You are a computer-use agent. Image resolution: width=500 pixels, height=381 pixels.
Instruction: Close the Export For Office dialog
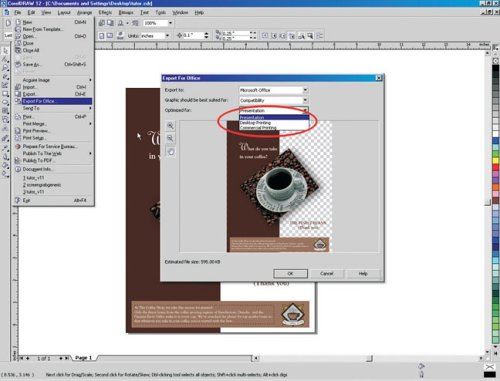coord(379,78)
